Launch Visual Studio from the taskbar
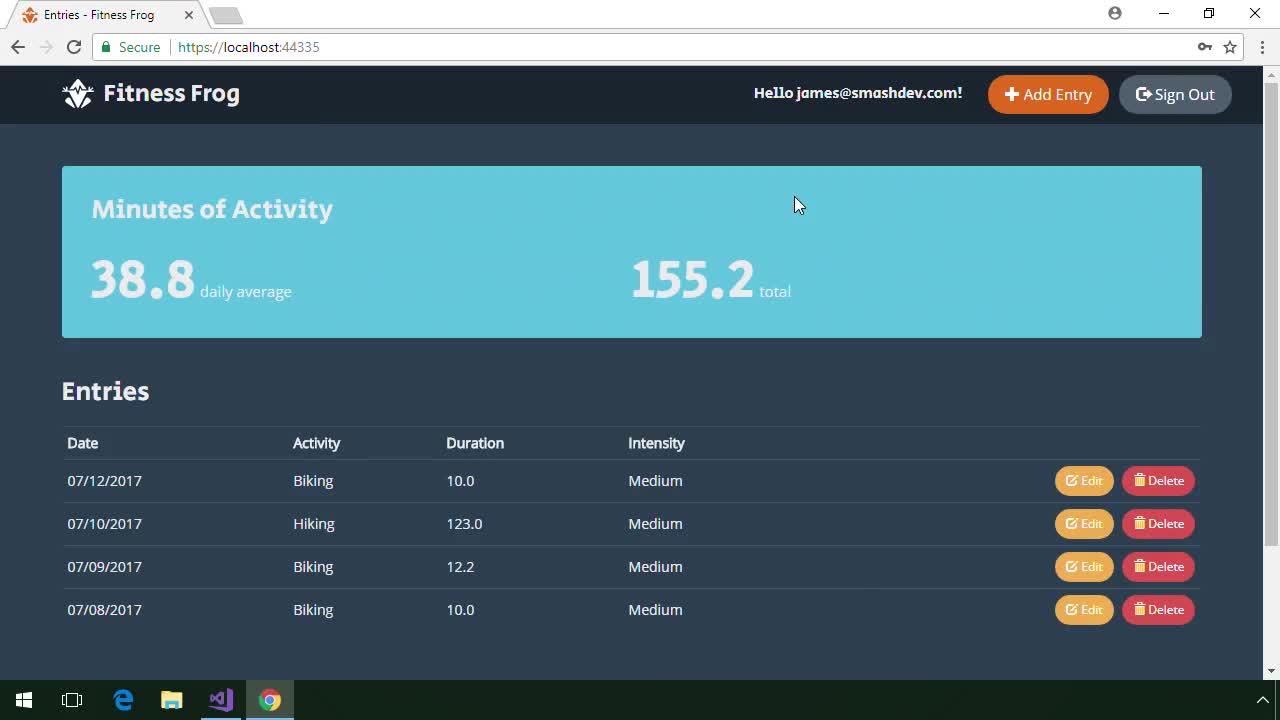 [220, 700]
